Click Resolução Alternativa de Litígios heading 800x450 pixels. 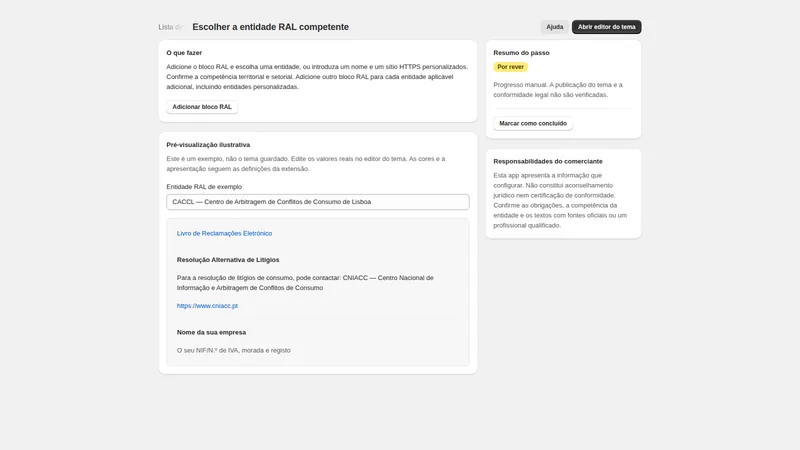[x=228, y=260]
